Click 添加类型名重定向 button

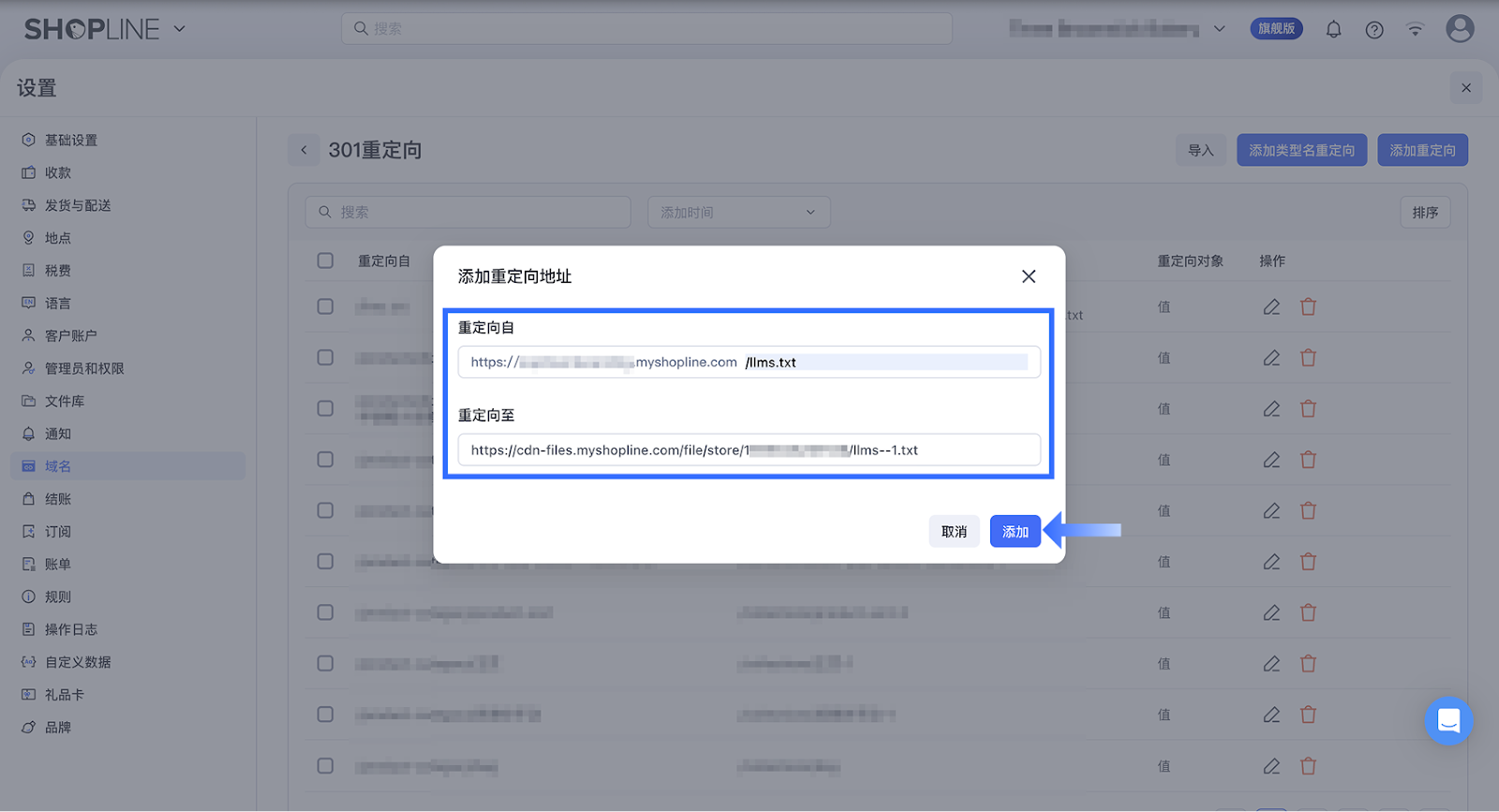(1302, 150)
